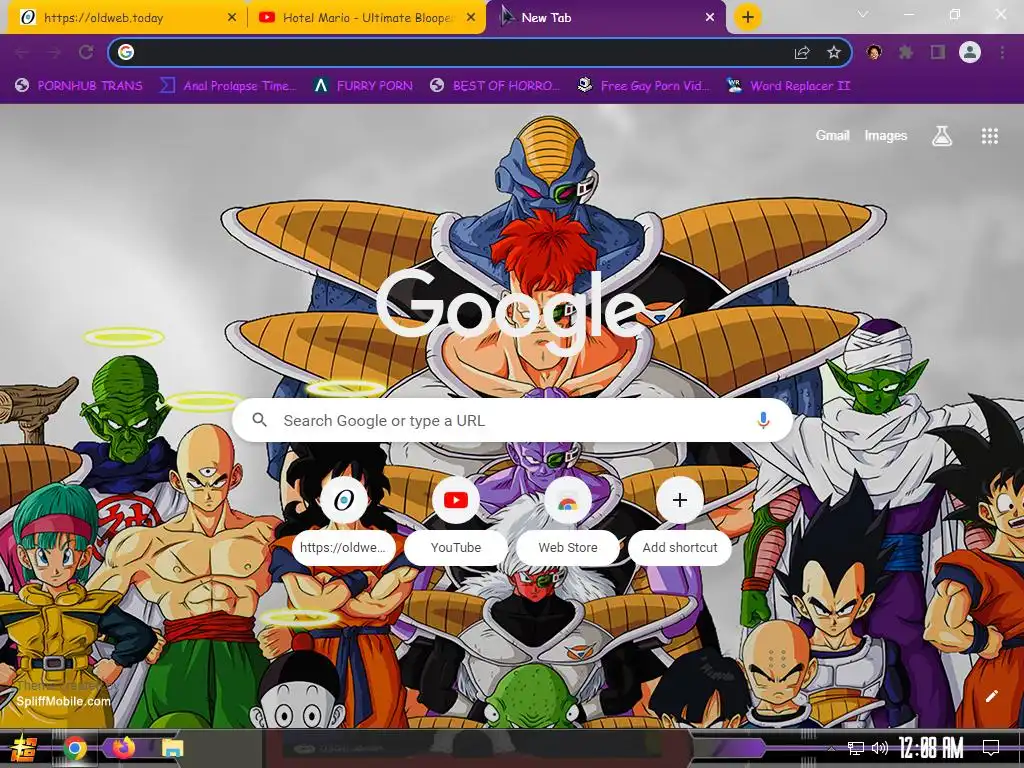Open the Web Store shortcut tile

click(x=568, y=521)
